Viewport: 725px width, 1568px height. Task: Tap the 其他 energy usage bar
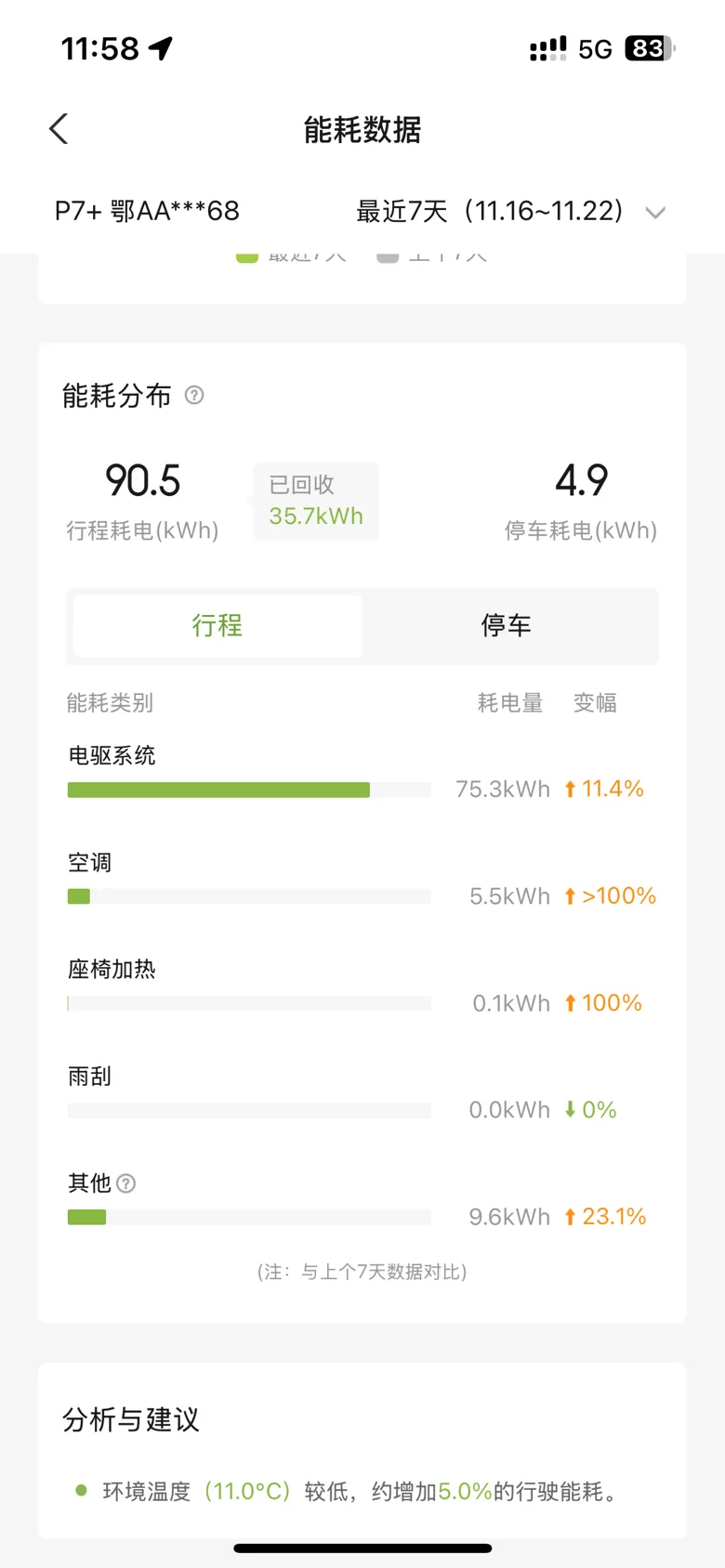pyautogui.click(x=249, y=1217)
